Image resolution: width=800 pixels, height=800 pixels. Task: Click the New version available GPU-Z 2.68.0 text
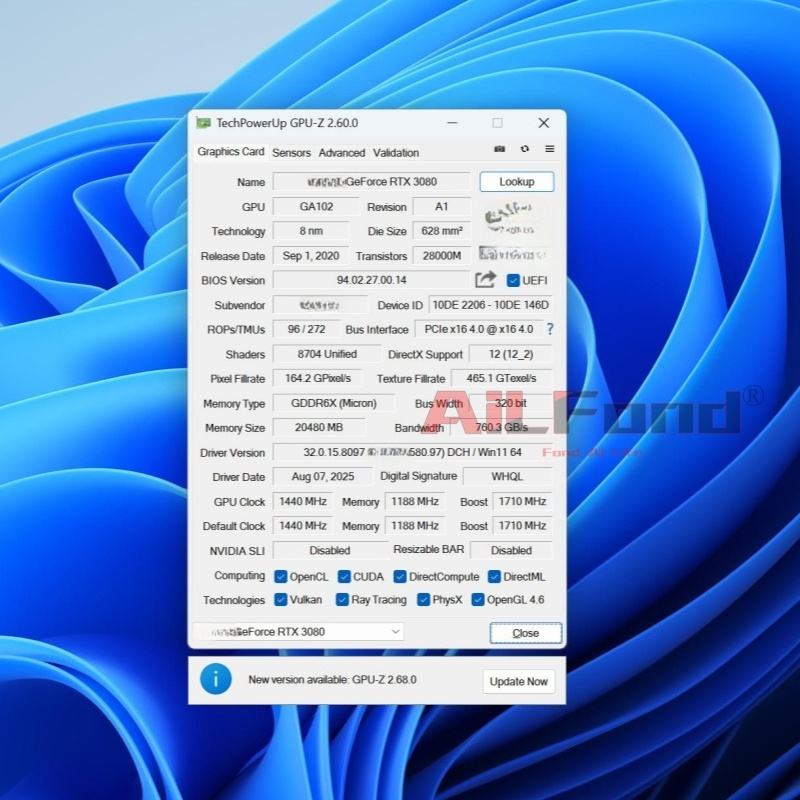click(x=332, y=680)
